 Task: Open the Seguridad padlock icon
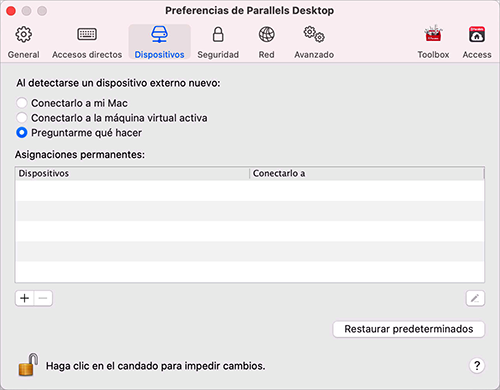click(x=218, y=35)
